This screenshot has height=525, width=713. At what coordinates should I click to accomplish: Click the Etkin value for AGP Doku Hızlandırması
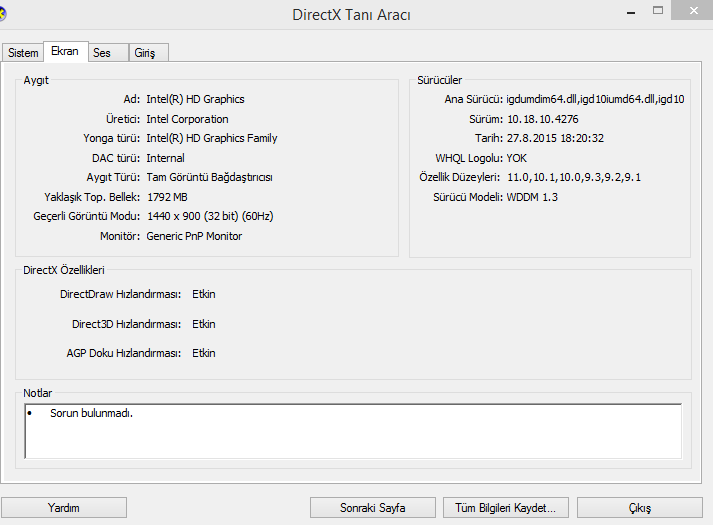point(204,353)
